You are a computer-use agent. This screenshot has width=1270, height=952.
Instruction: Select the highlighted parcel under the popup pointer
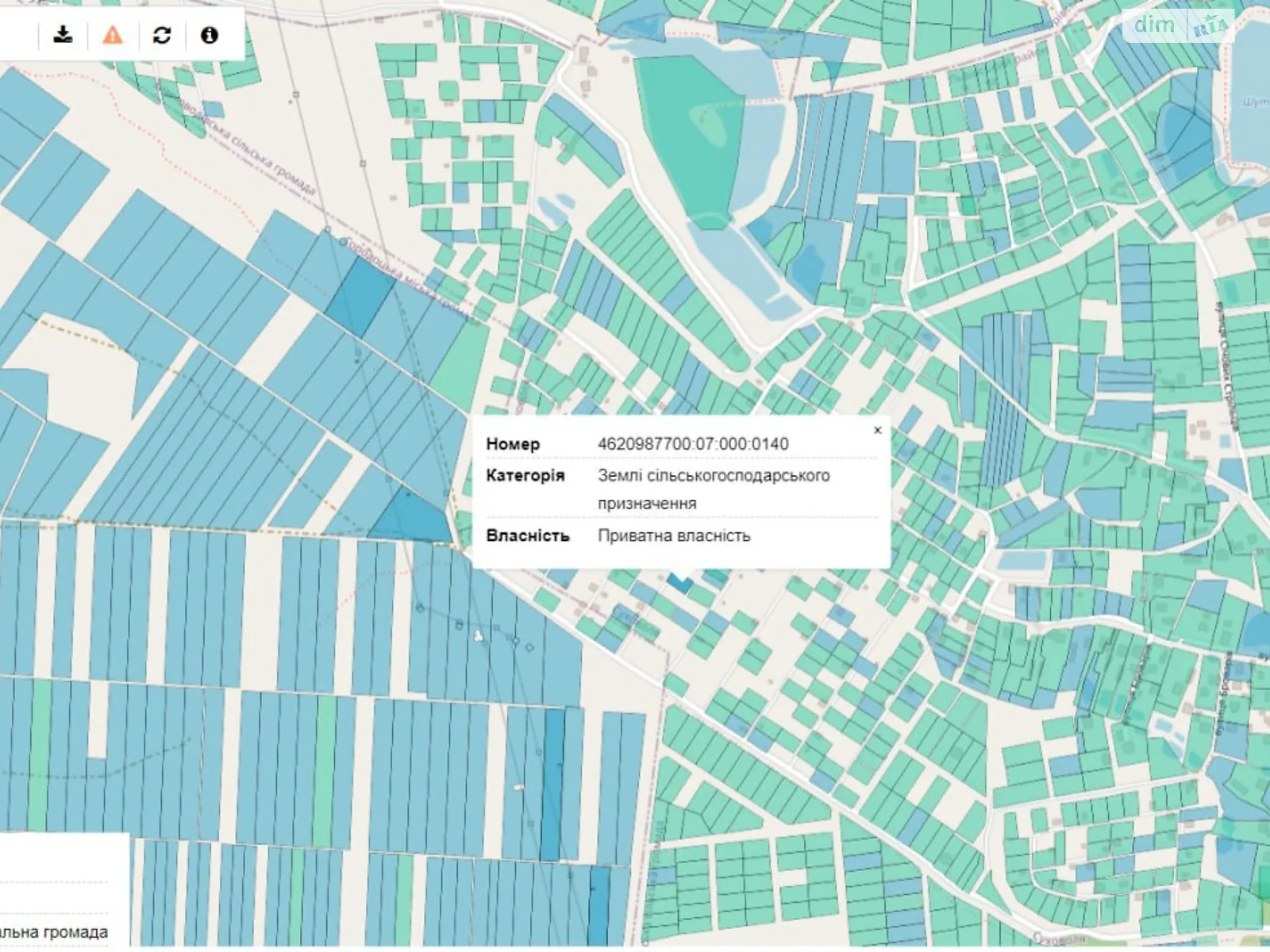pos(679,582)
